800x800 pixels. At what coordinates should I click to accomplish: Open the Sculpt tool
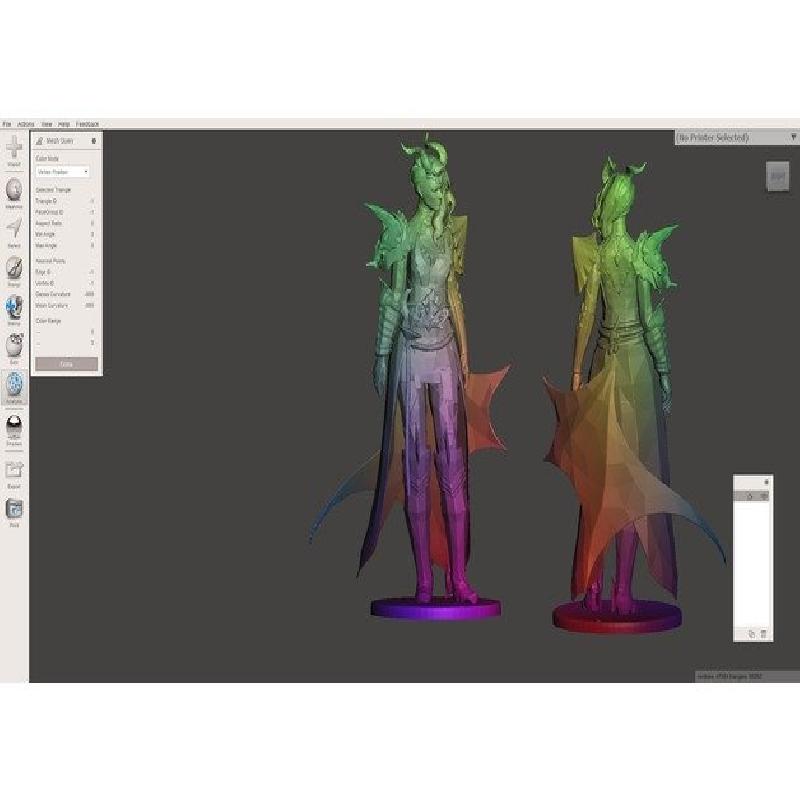14,271
